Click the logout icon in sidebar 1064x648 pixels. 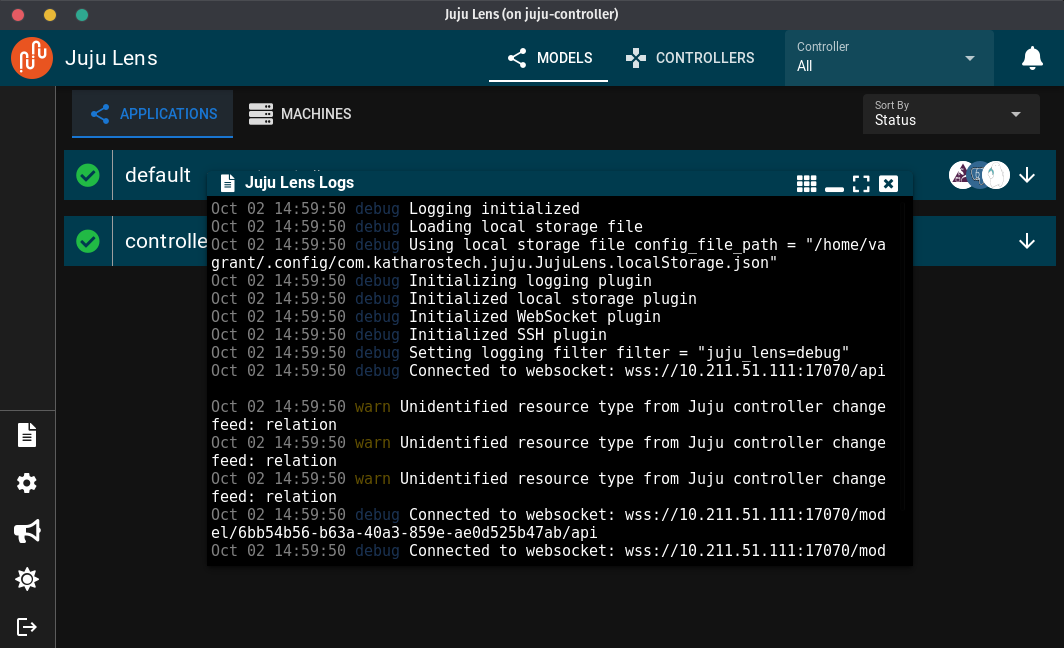pos(27,627)
